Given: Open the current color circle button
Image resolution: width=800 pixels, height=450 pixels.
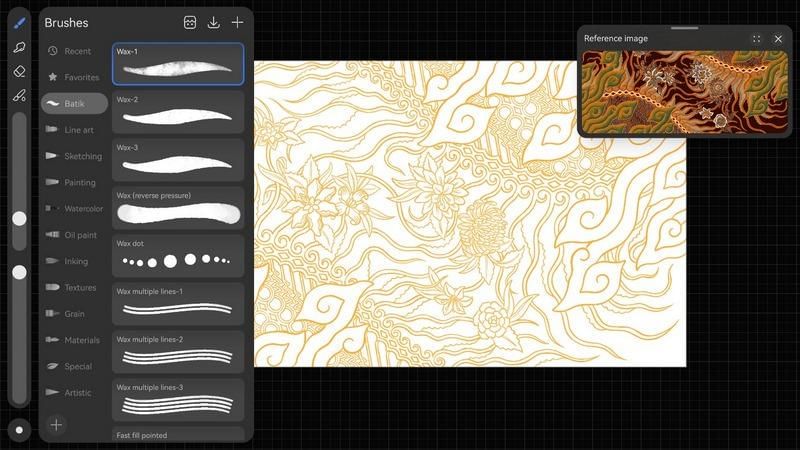Looking at the screenshot, I should pyautogui.click(x=19, y=430).
